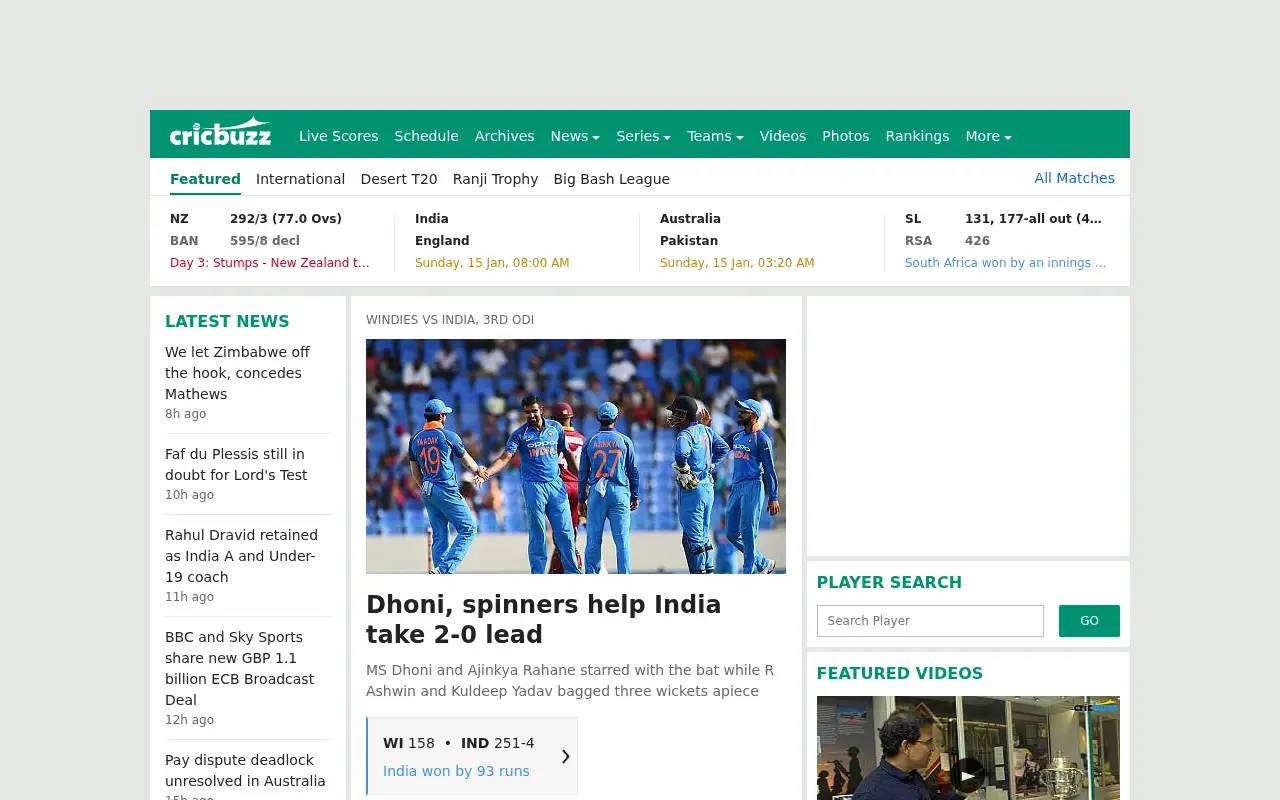Open the SL vs RSA match result
Image resolution: width=1280 pixels, height=800 pixels.
coord(1007,241)
